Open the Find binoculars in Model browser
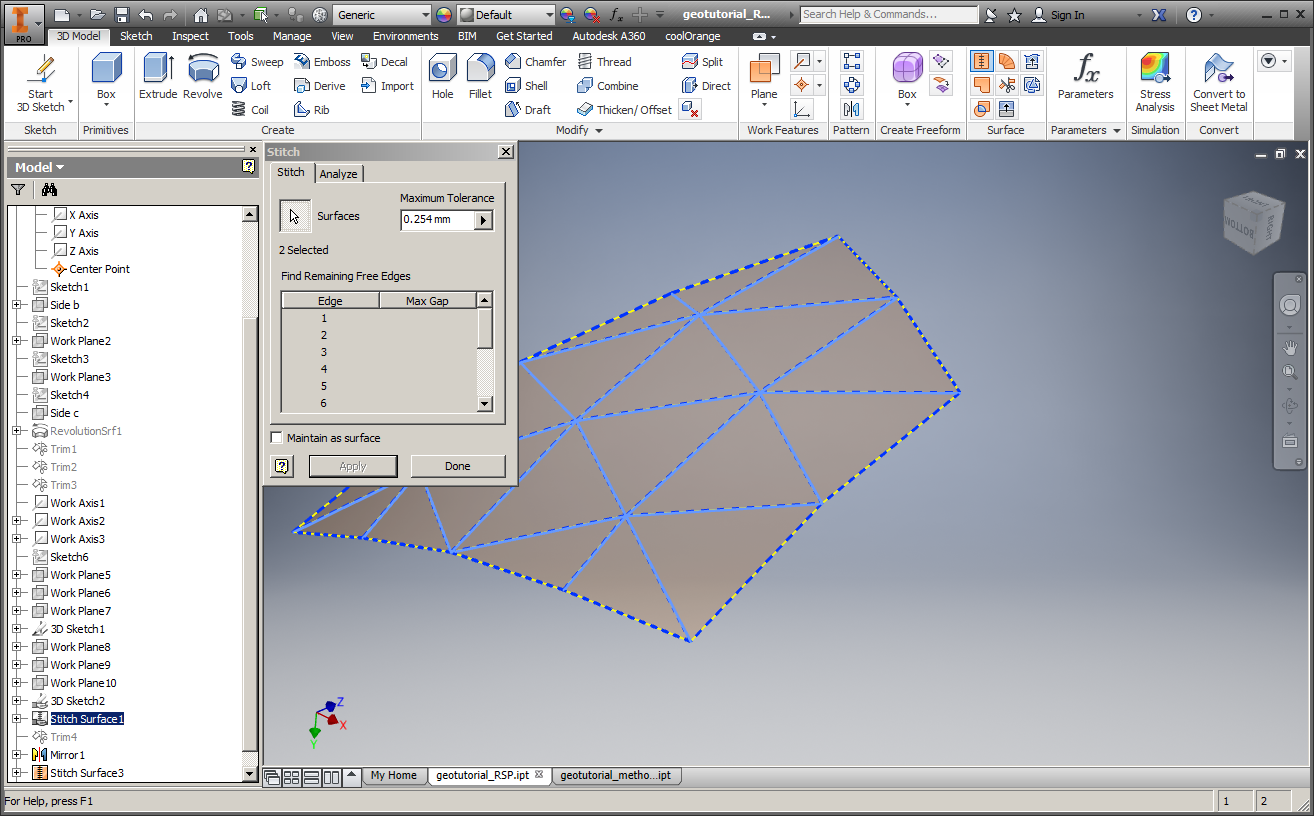The image size is (1314, 816). coord(49,190)
